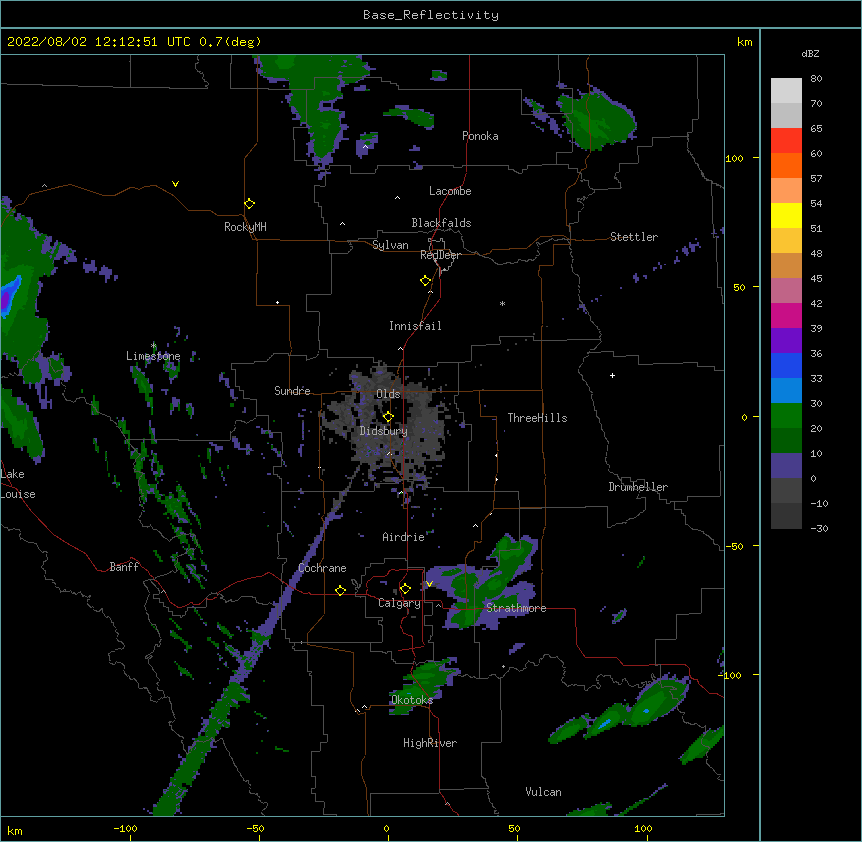Pick the bright yellow 54-51 dBZ swatch
862x842 pixels.
tap(786, 215)
